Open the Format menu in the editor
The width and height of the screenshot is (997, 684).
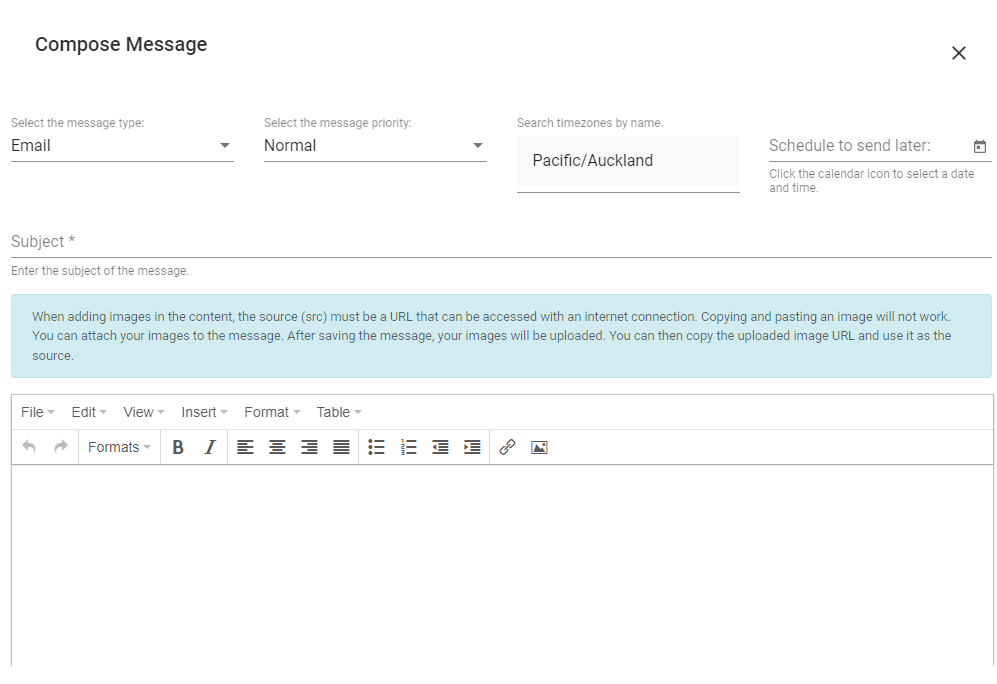pyautogui.click(x=272, y=412)
